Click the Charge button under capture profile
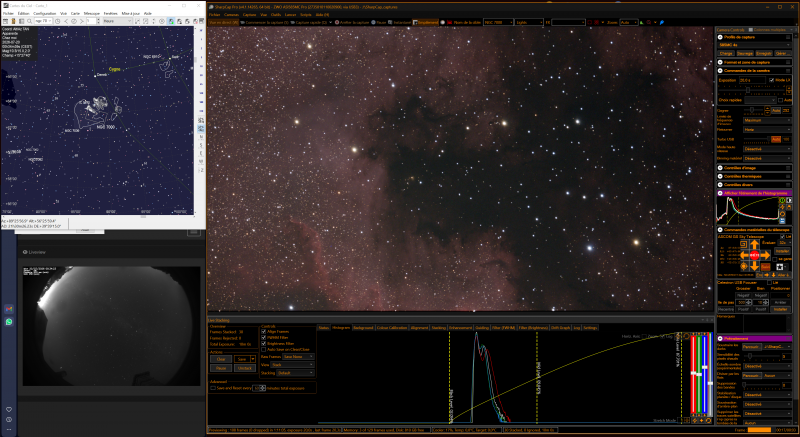The height and width of the screenshot is (437, 800). point(726,54)
